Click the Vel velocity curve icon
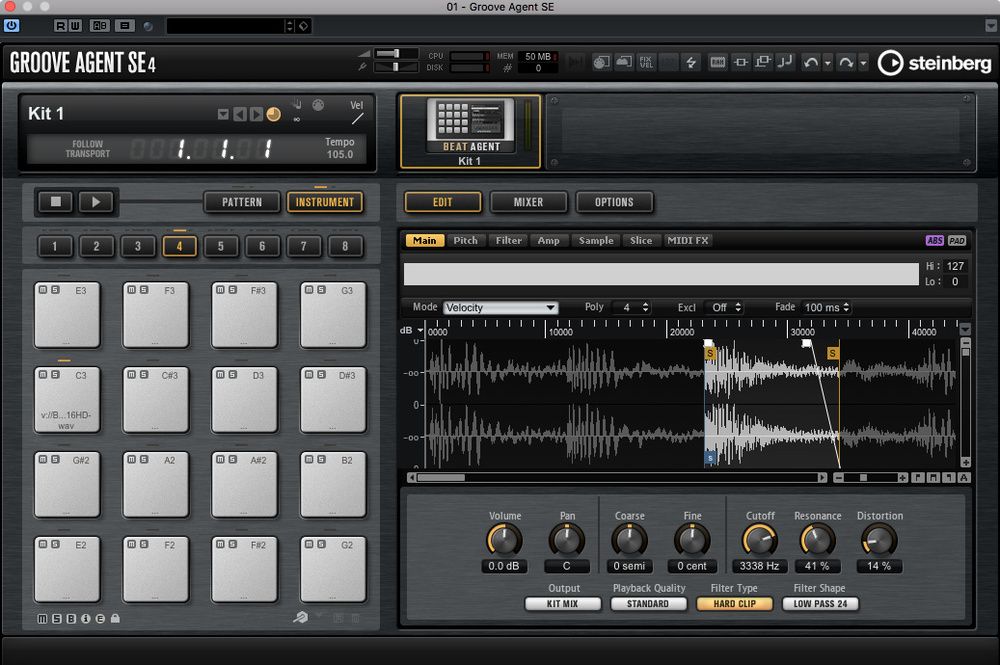This screenshot has height=665, width=1000. 357,119
